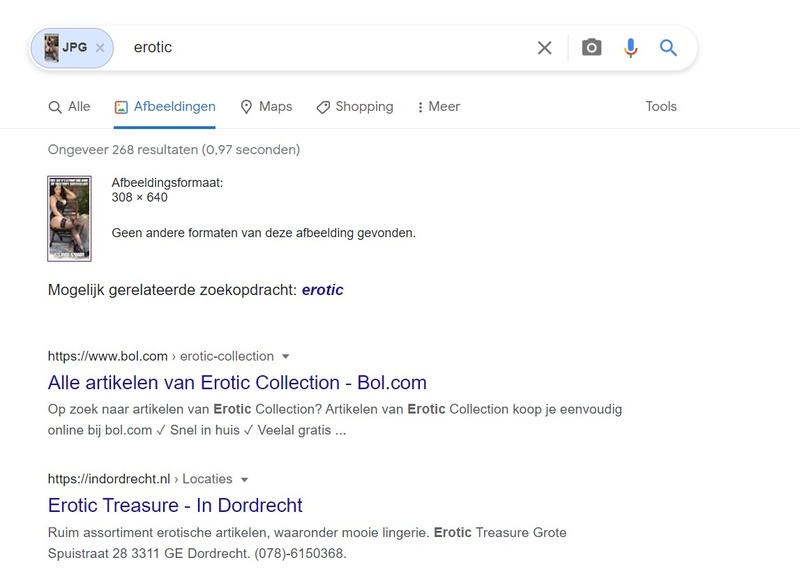Image resolution: width=800 pixels, height=581 pixels.
Task: Click the related search term erotic
Action: tap(324, 289)
